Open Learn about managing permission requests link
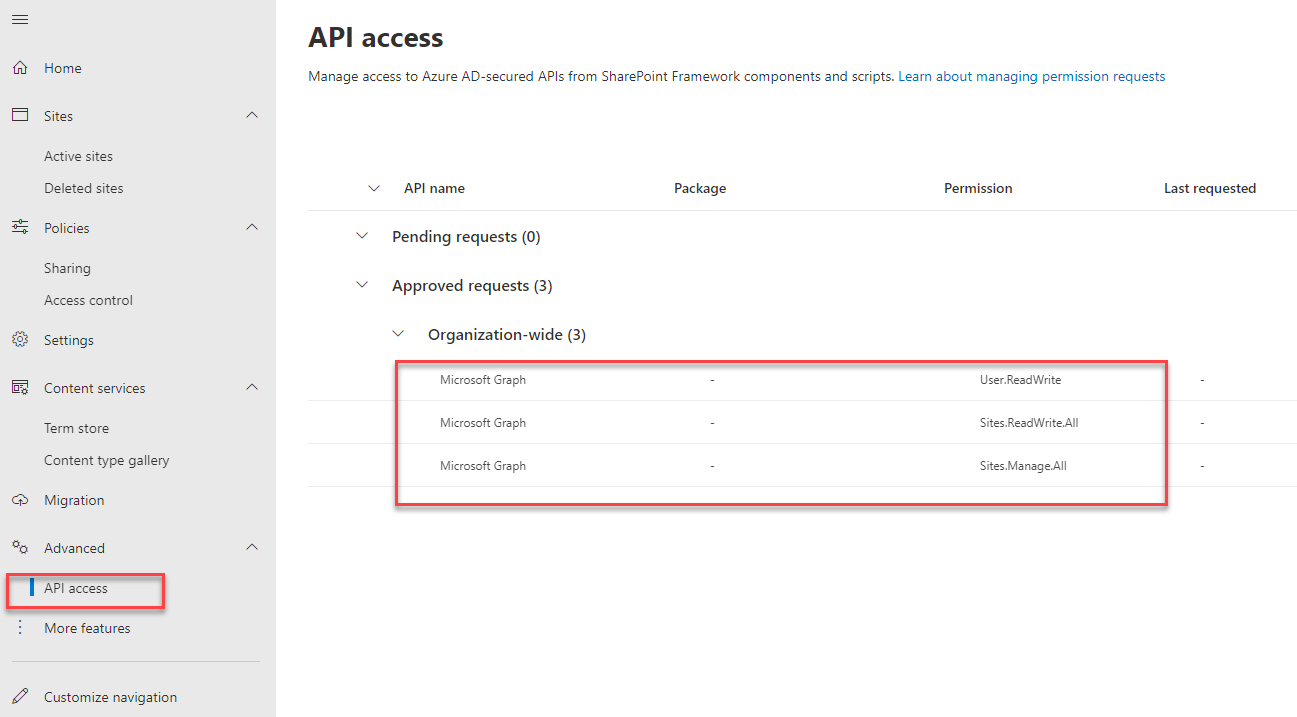Image resolution: width=1297 pixels, height=717 pixels. coord(1031,76)
